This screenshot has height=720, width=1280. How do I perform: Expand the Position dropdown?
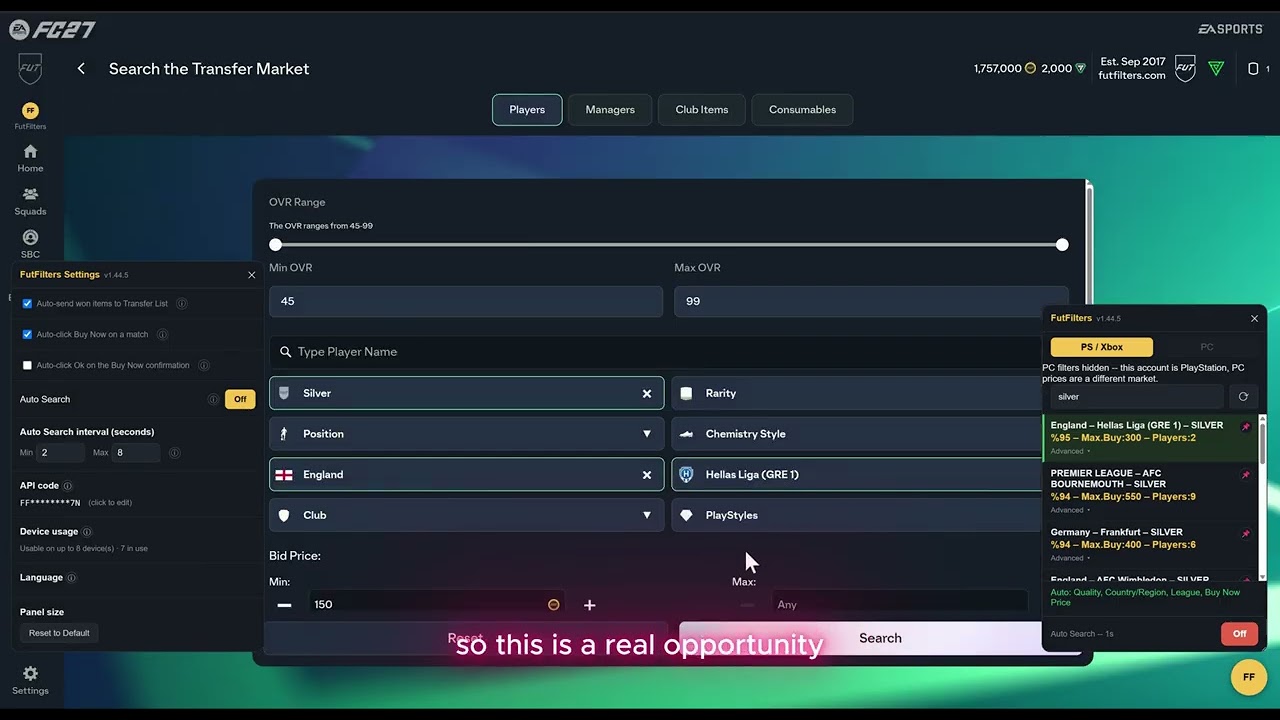click(466, 434)
